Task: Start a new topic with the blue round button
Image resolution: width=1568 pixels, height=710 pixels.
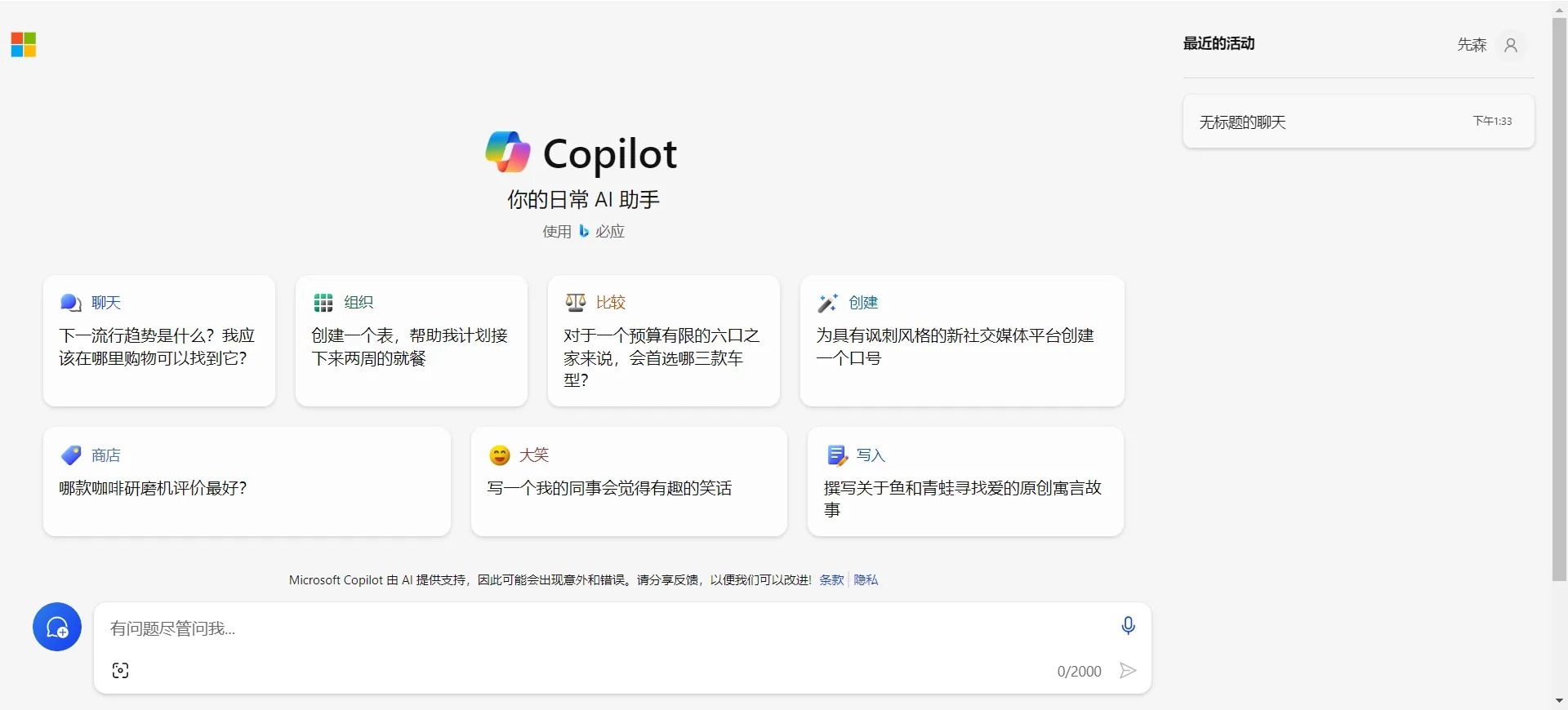Action: click(x=57, y=627)
